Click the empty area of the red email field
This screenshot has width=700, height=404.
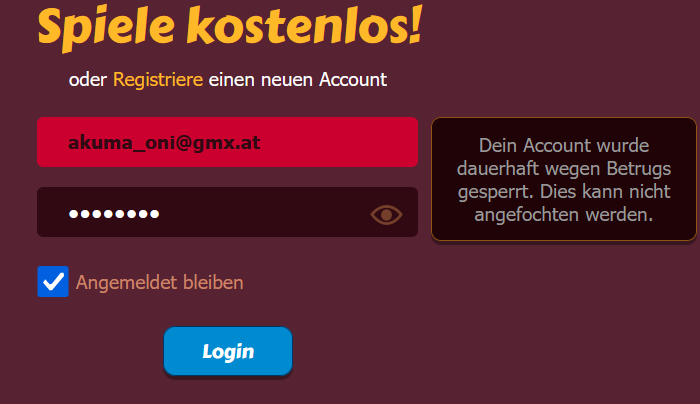pyautogui.click(x=339, y=142)
